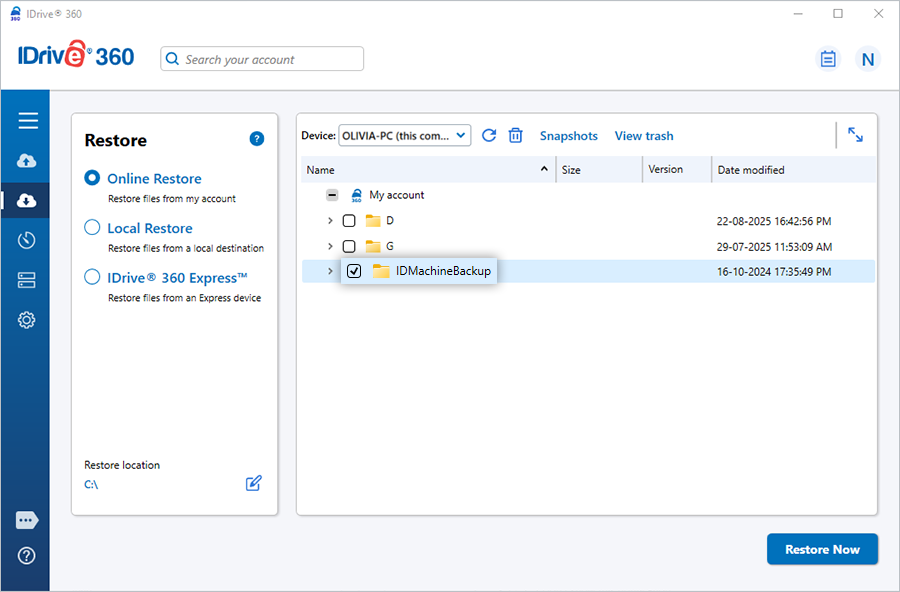Open the hamburger menu in sidebar
Image resolution: width=900 pixels, height=592 pixels.
pos(27,121)
